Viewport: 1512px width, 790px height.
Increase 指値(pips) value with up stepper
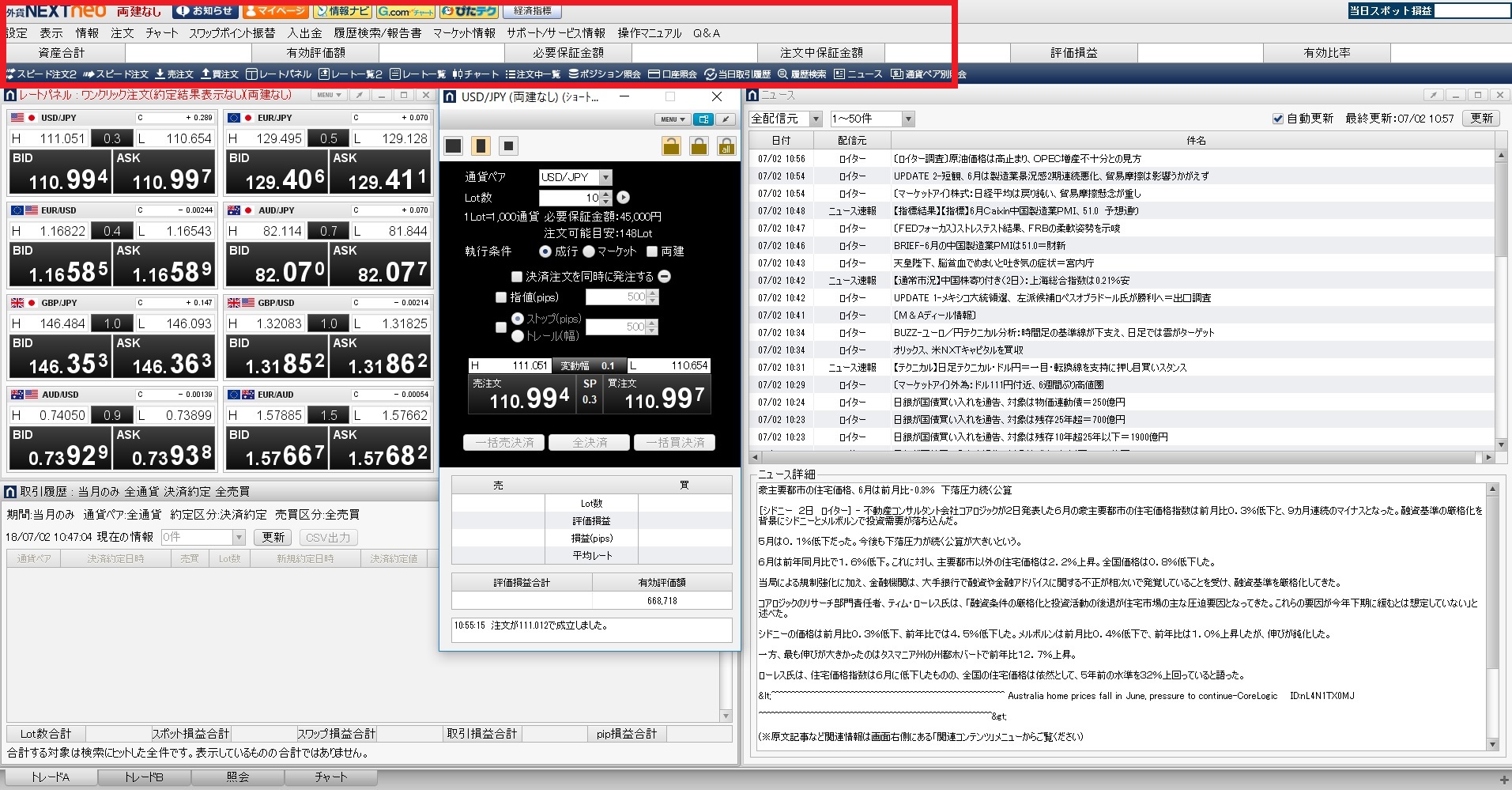point(652,293)
